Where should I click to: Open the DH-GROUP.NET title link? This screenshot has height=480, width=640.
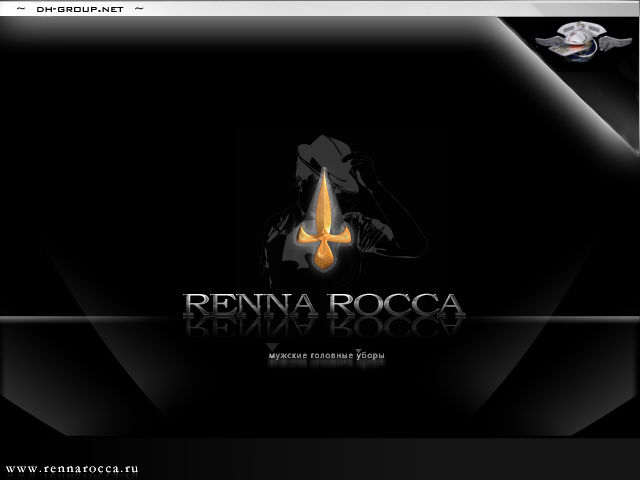pyautogui.click(x=80, y=9)
